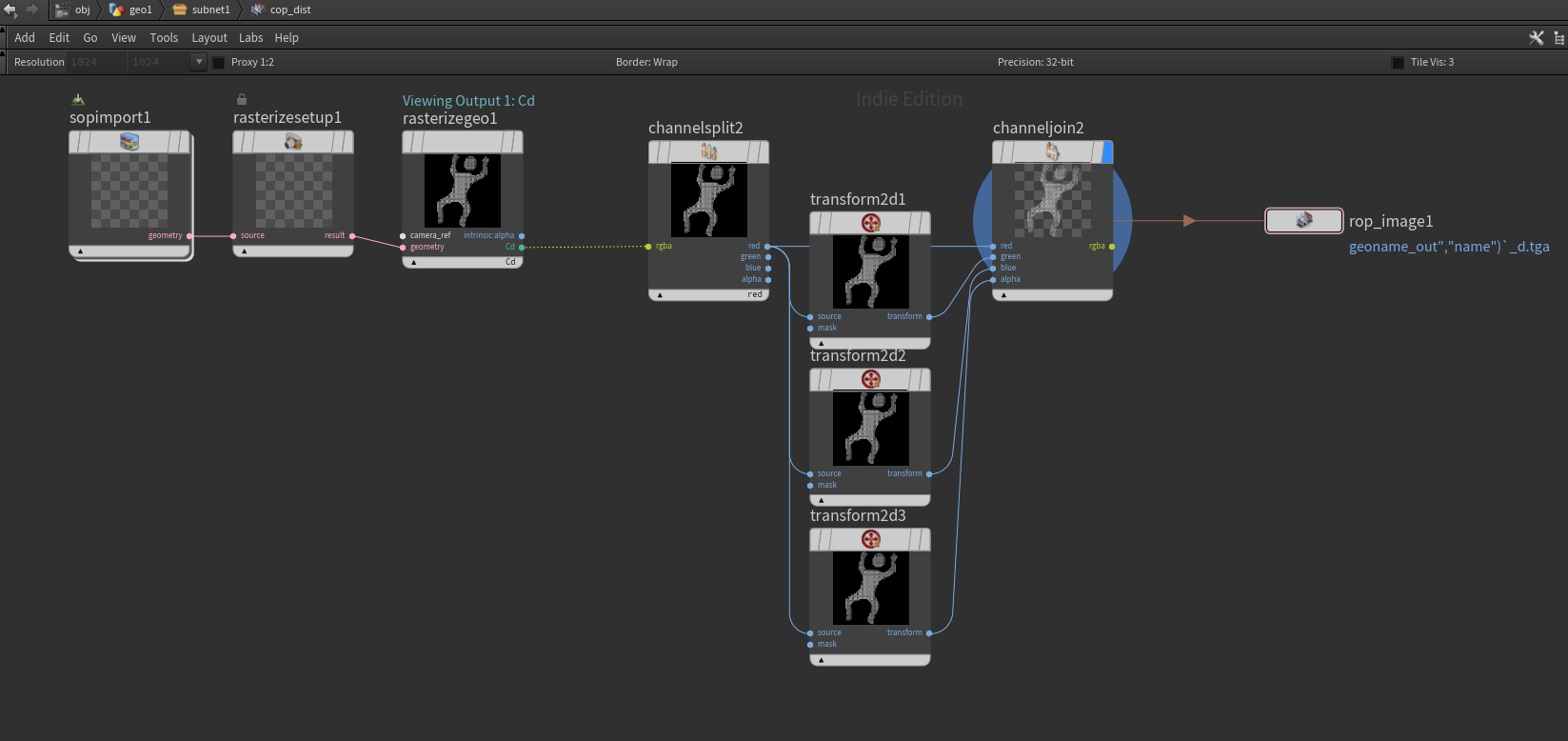Collapse transform2d1 using its bottom triangle
Viewport: 1568px width, 741px height.
(821, 343)
